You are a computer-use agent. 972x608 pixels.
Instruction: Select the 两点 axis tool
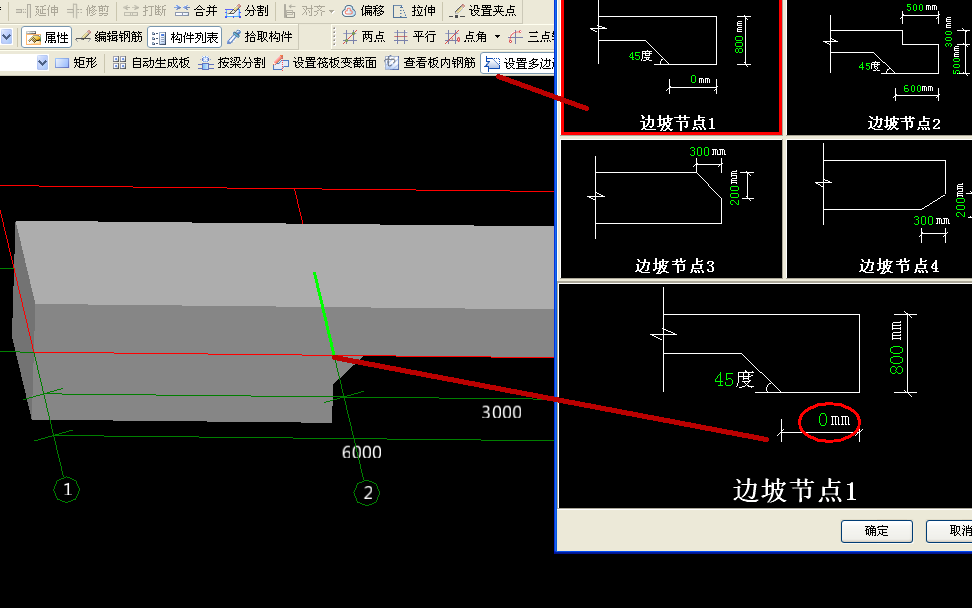click(364, 37)
